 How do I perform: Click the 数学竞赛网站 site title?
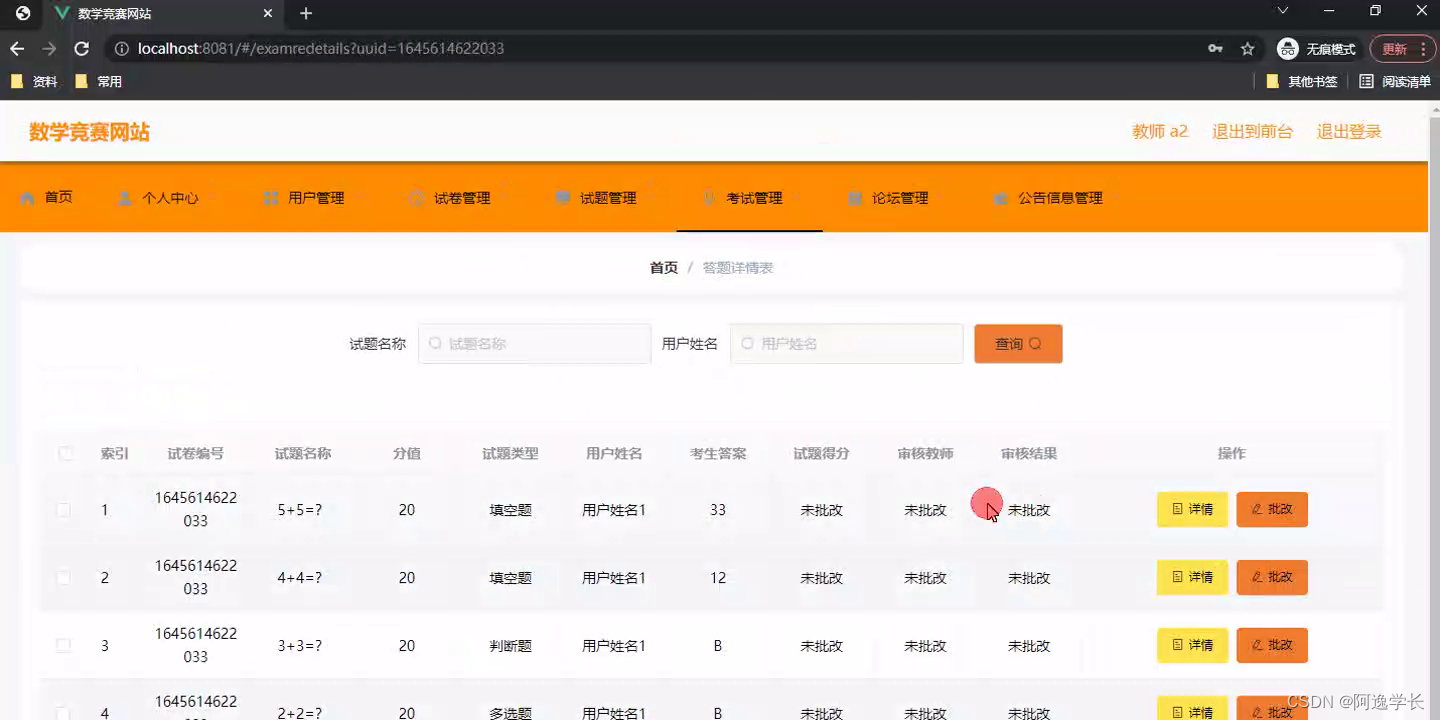point(89,132)
